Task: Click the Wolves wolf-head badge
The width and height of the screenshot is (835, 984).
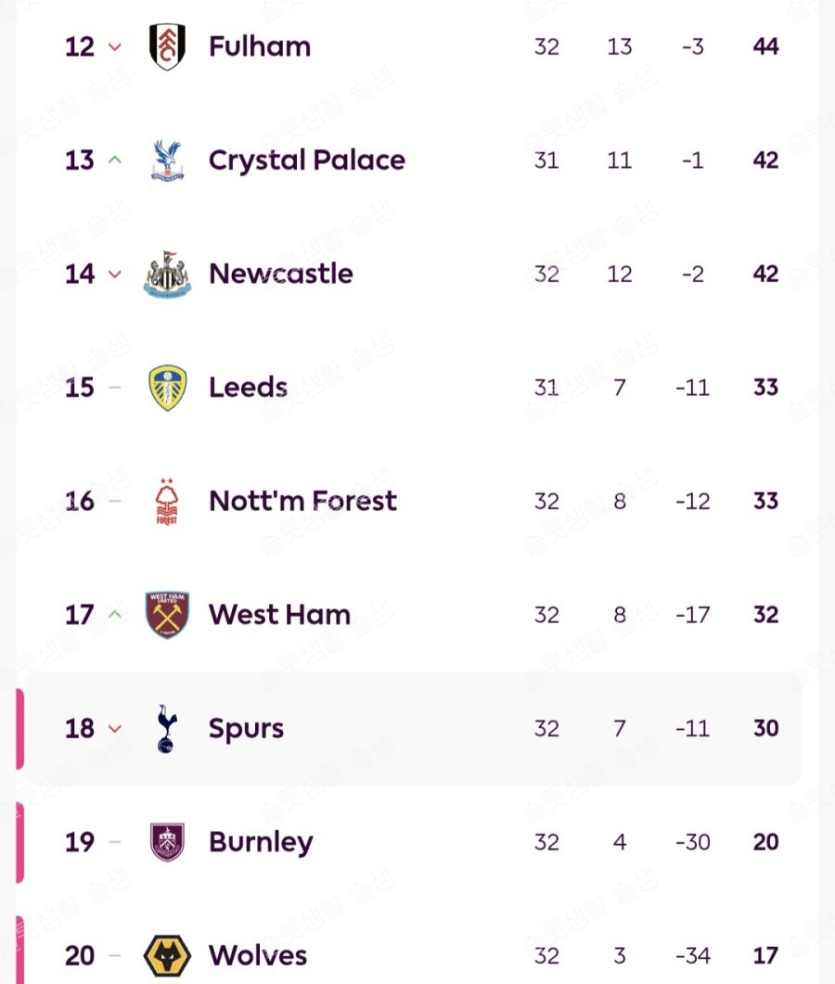Action: (167, 956)
